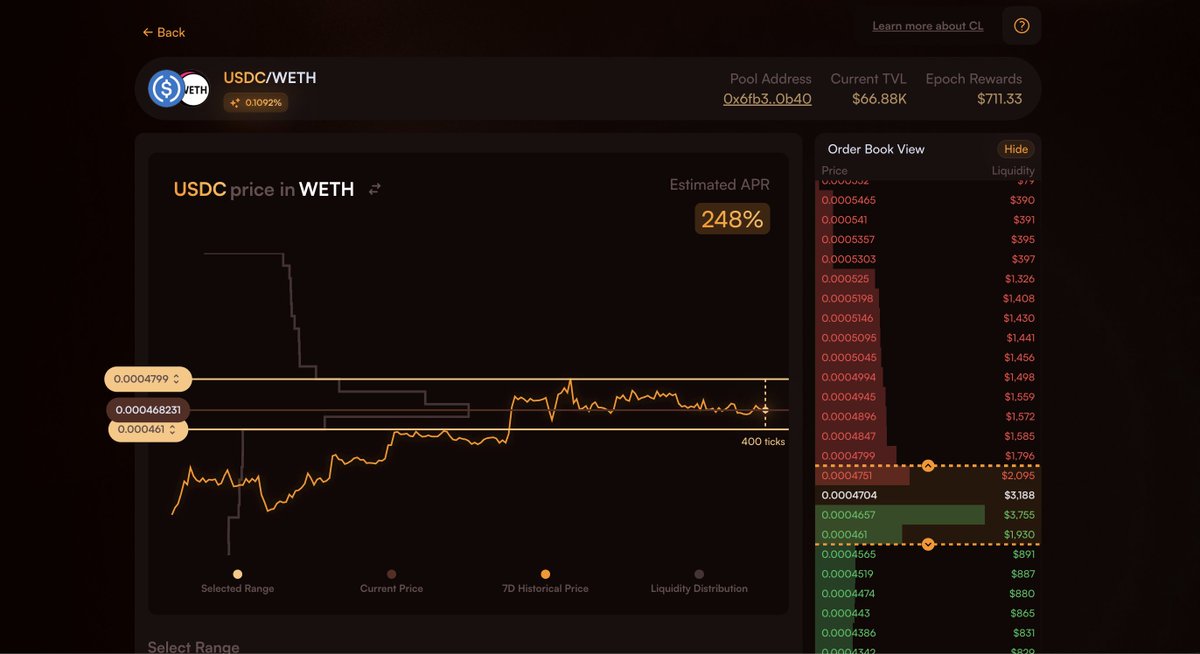Click the help question mark icon

(x=1021, y=26)
